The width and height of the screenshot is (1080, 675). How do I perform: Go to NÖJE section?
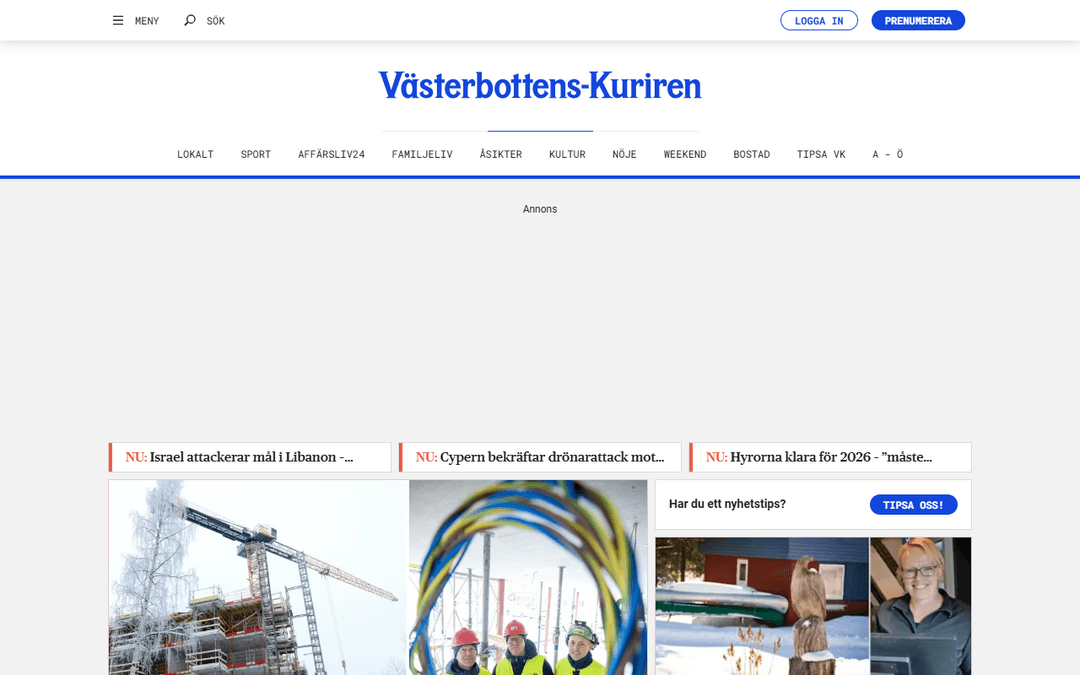click(x=625, y=154)
